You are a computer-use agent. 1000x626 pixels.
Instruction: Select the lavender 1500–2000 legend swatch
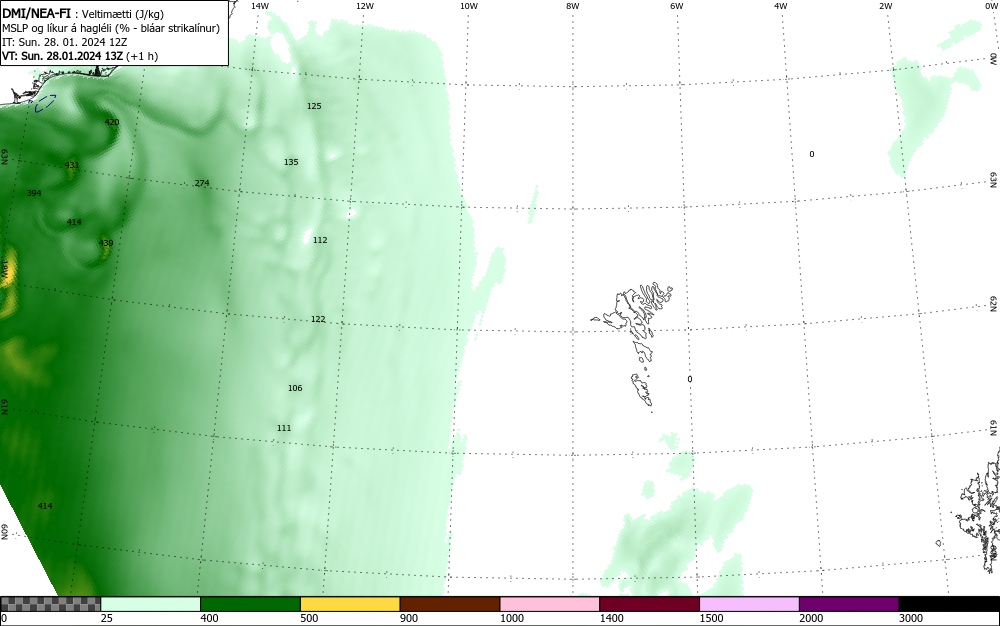point(749,604)
